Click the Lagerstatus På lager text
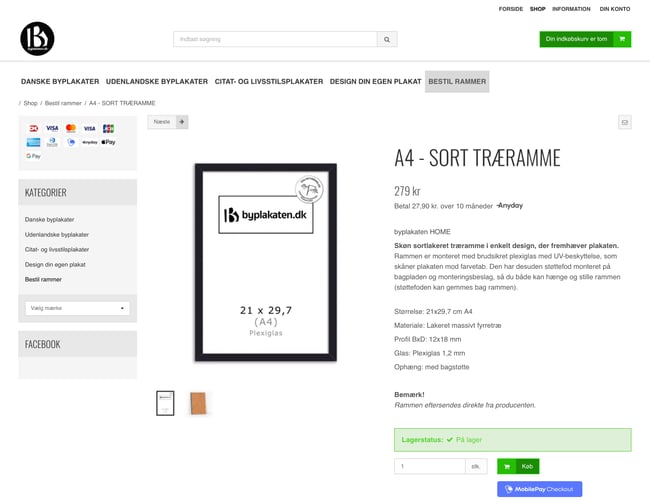Screen dimensions: 650x500 click(441, 439)
